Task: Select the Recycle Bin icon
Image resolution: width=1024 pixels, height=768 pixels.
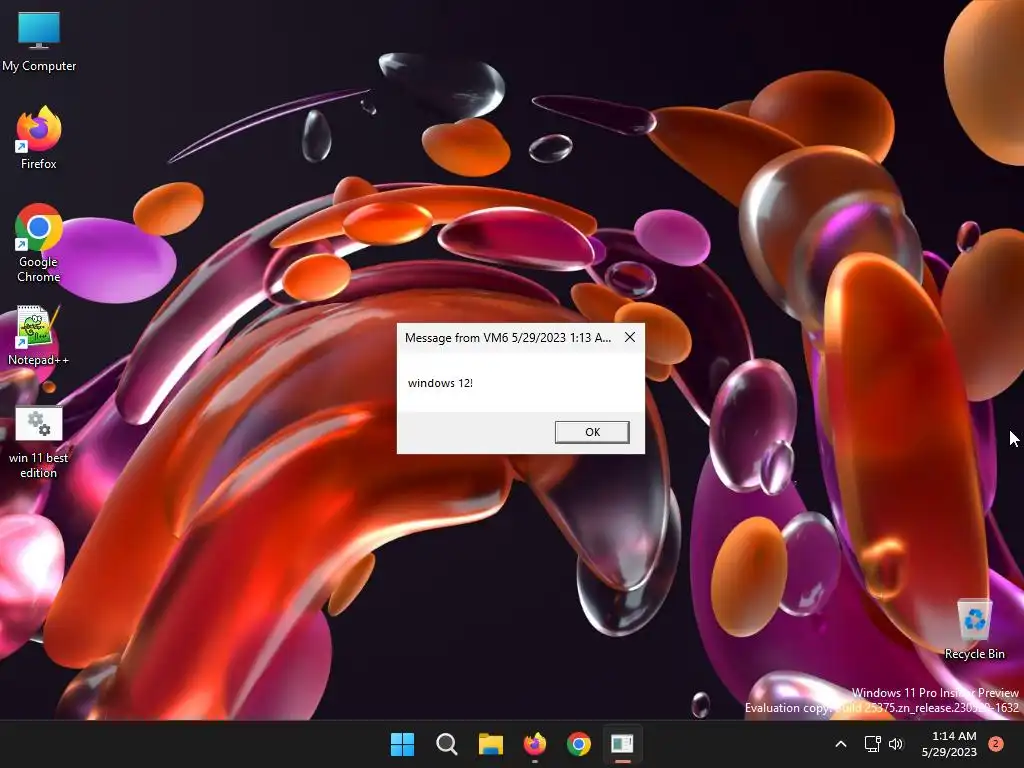Action: pyautogui.click(x=974, y=630)
